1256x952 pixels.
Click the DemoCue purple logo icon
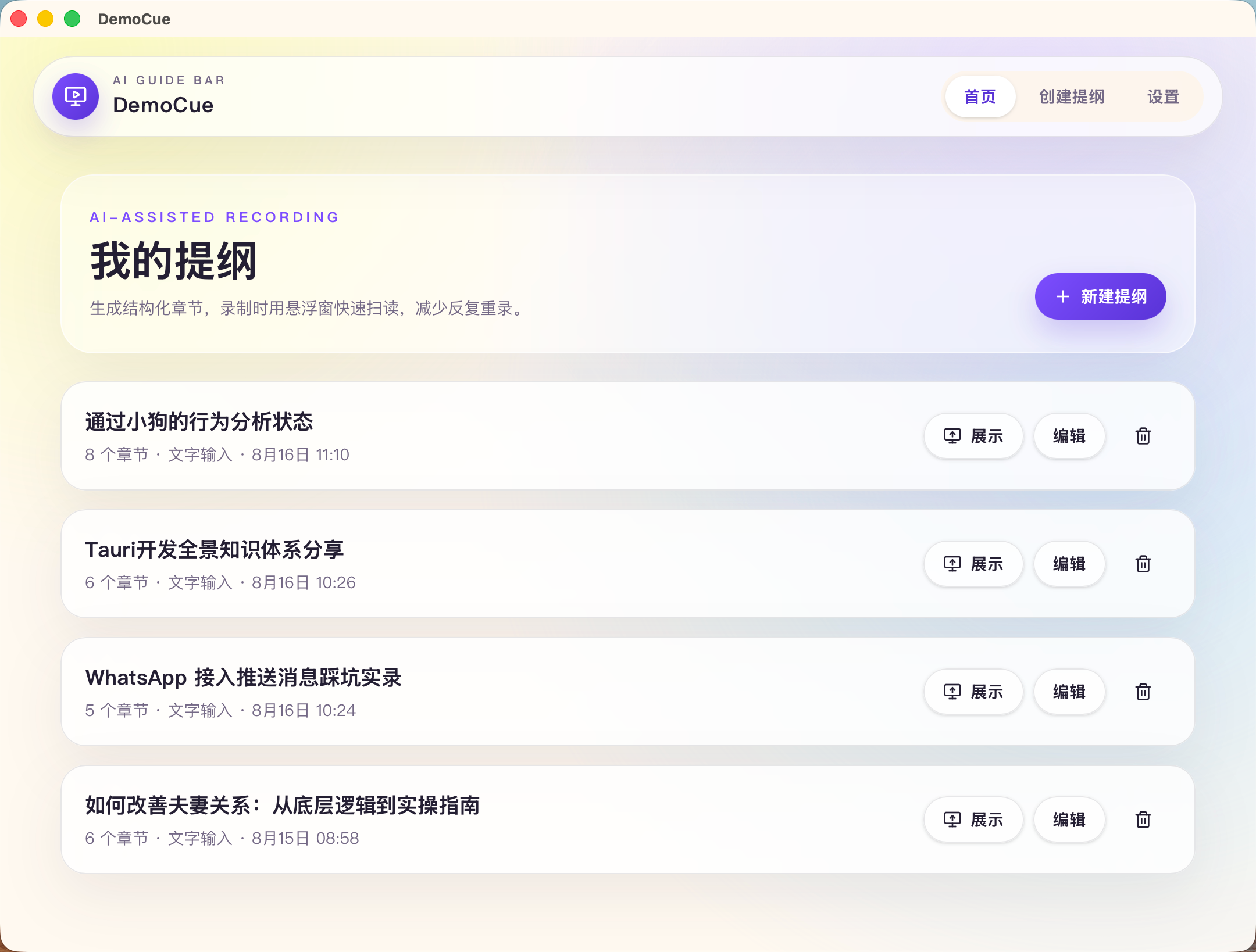click(76, 96)
